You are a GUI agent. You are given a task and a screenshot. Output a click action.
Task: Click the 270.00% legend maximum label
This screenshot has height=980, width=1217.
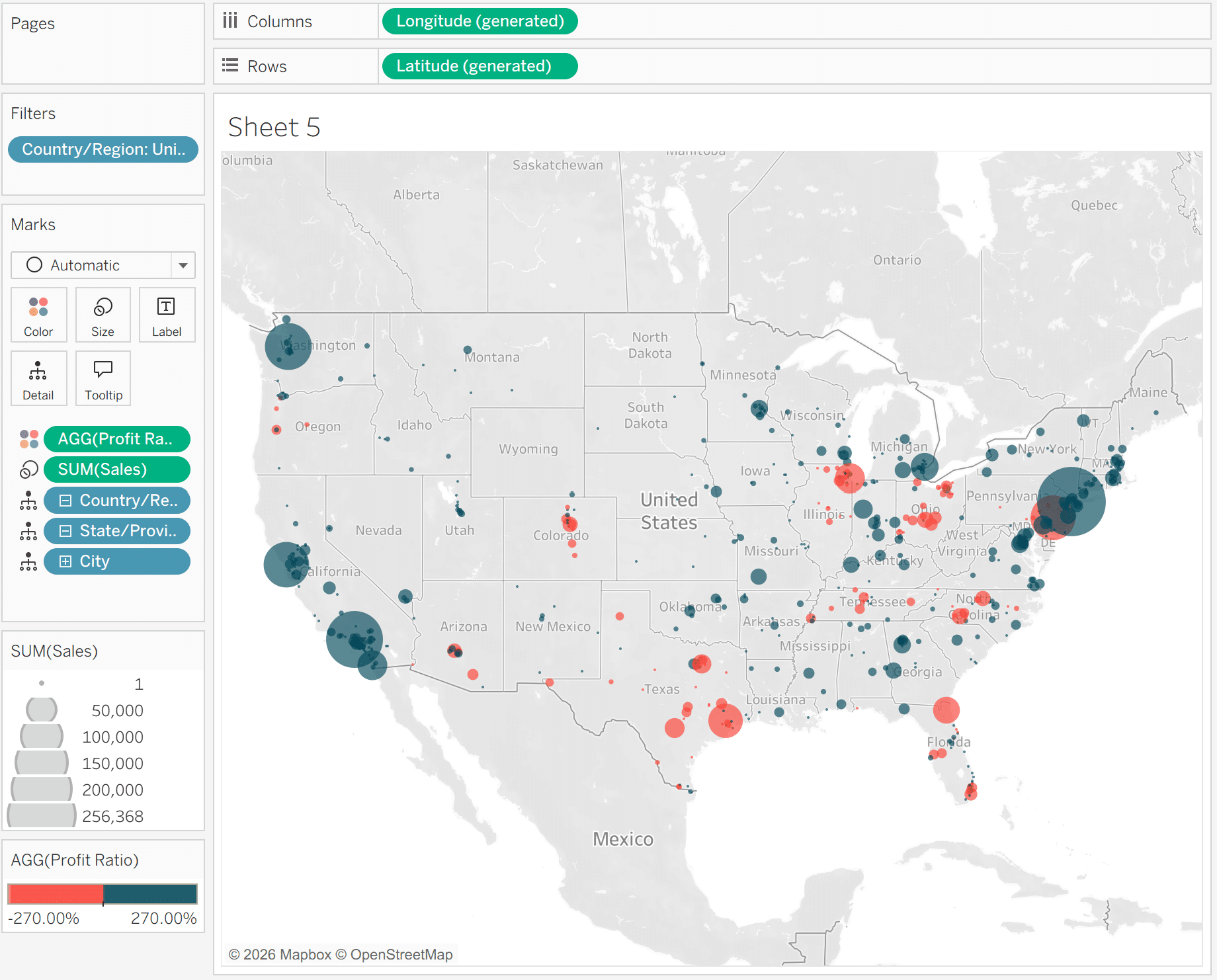tap(163, 919)
